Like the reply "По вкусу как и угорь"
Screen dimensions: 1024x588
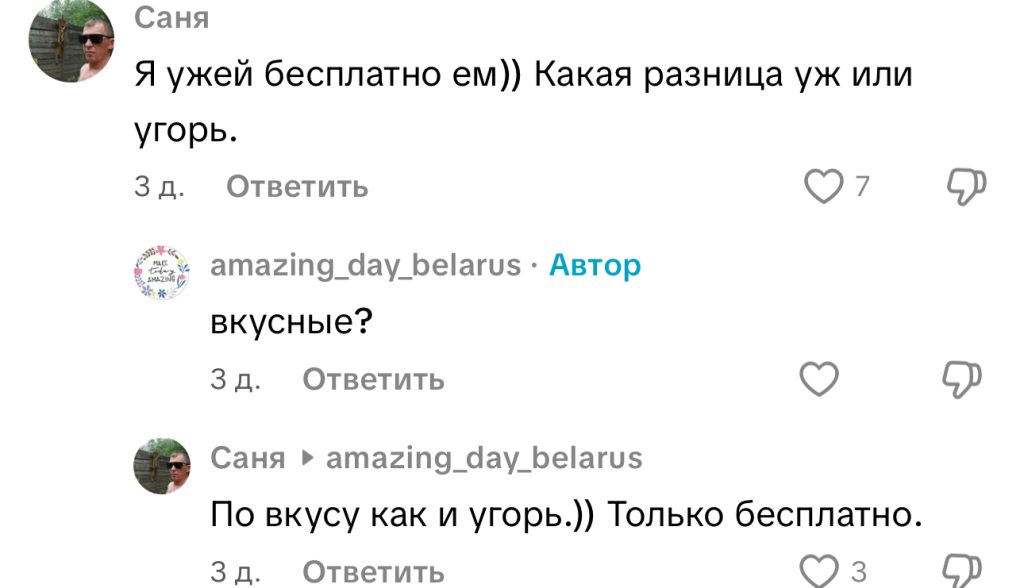click(x=822, y=570)
